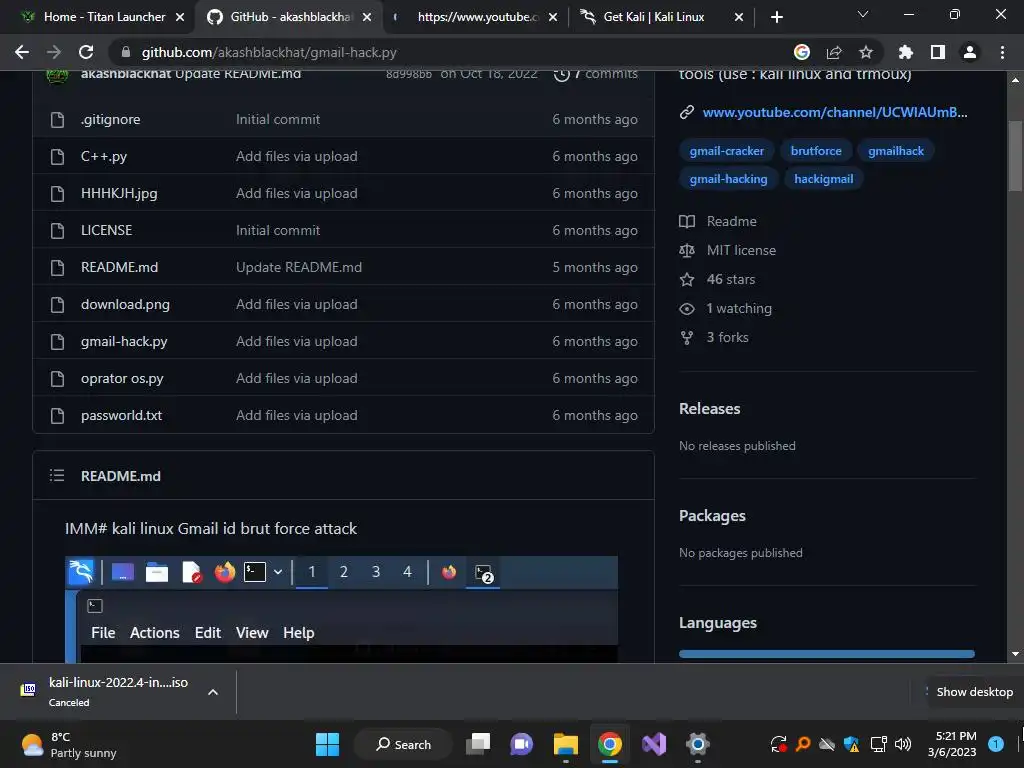Expand the tab search chevron
This screenshot has height=768, width=1024.
(x=863, y=14)
